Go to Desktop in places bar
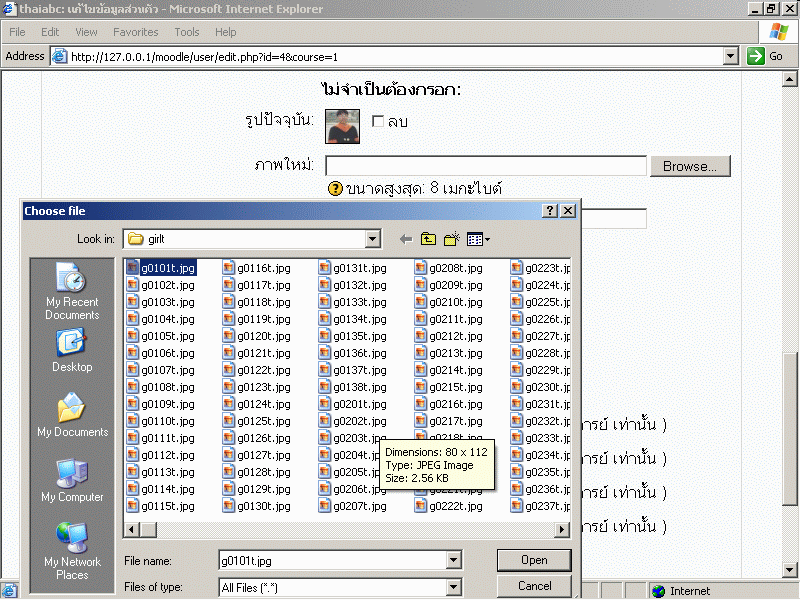The image size is (800, 600). coord(72,352)
